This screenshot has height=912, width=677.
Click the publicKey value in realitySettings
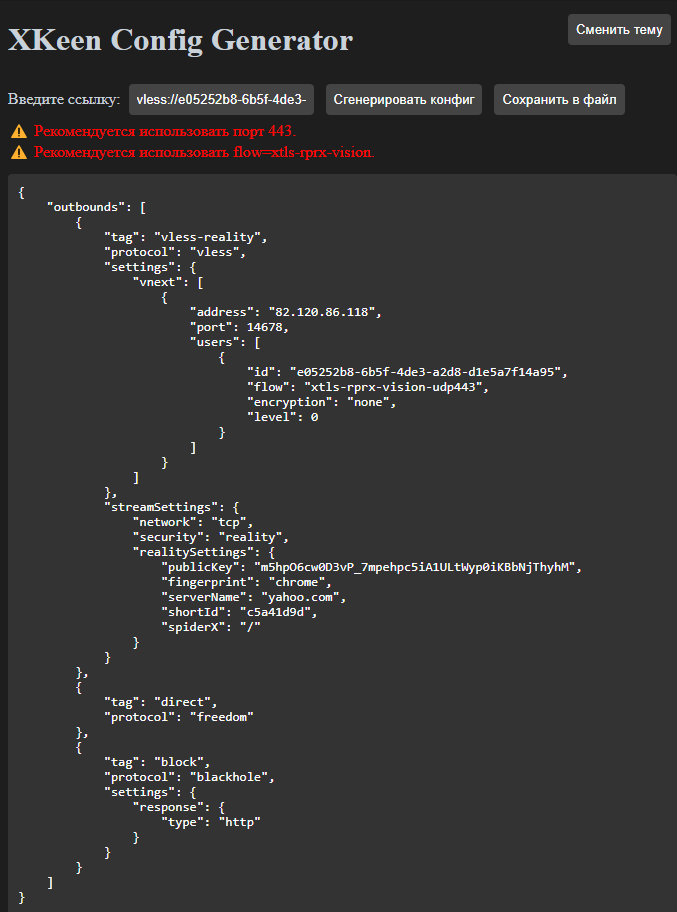(x=417, y=567)
